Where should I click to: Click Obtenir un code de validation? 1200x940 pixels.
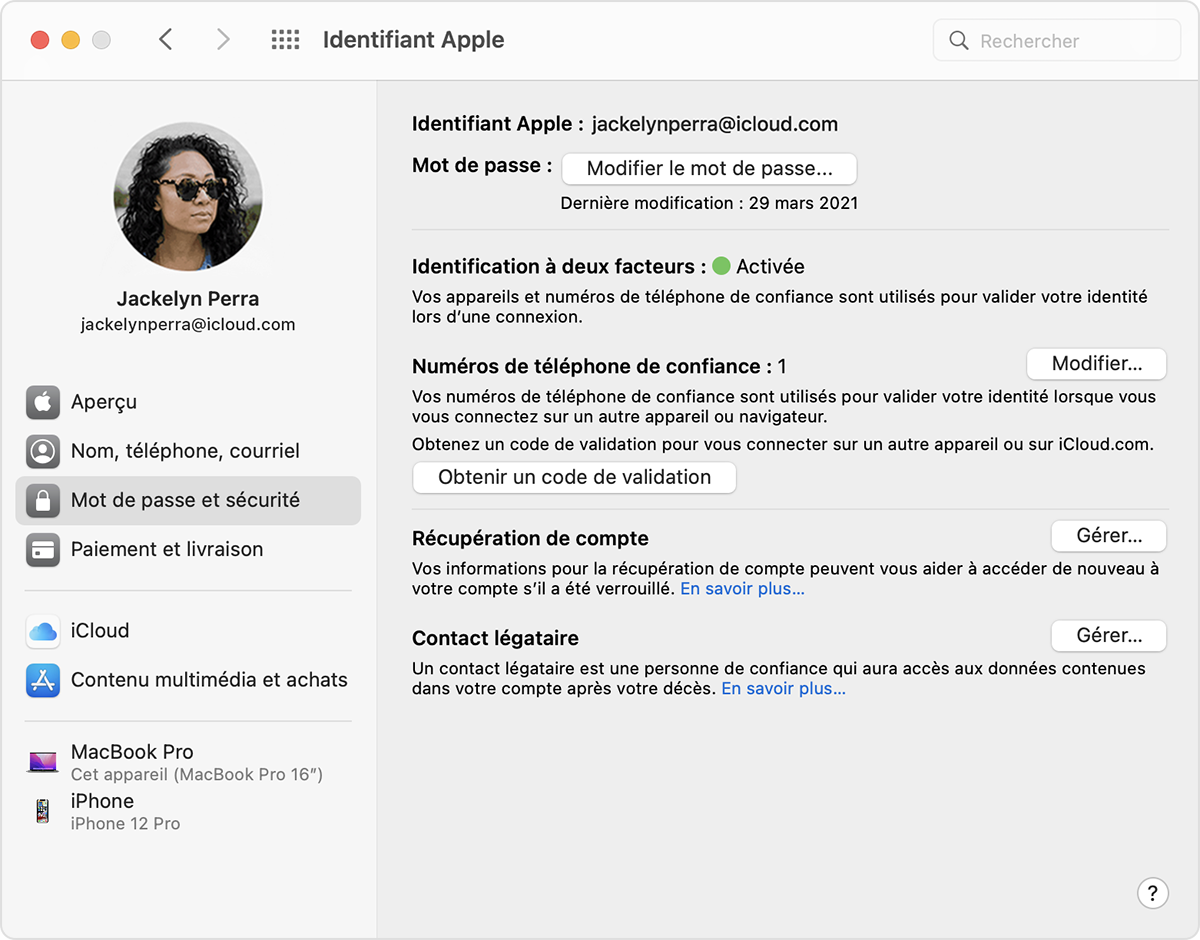574,477
